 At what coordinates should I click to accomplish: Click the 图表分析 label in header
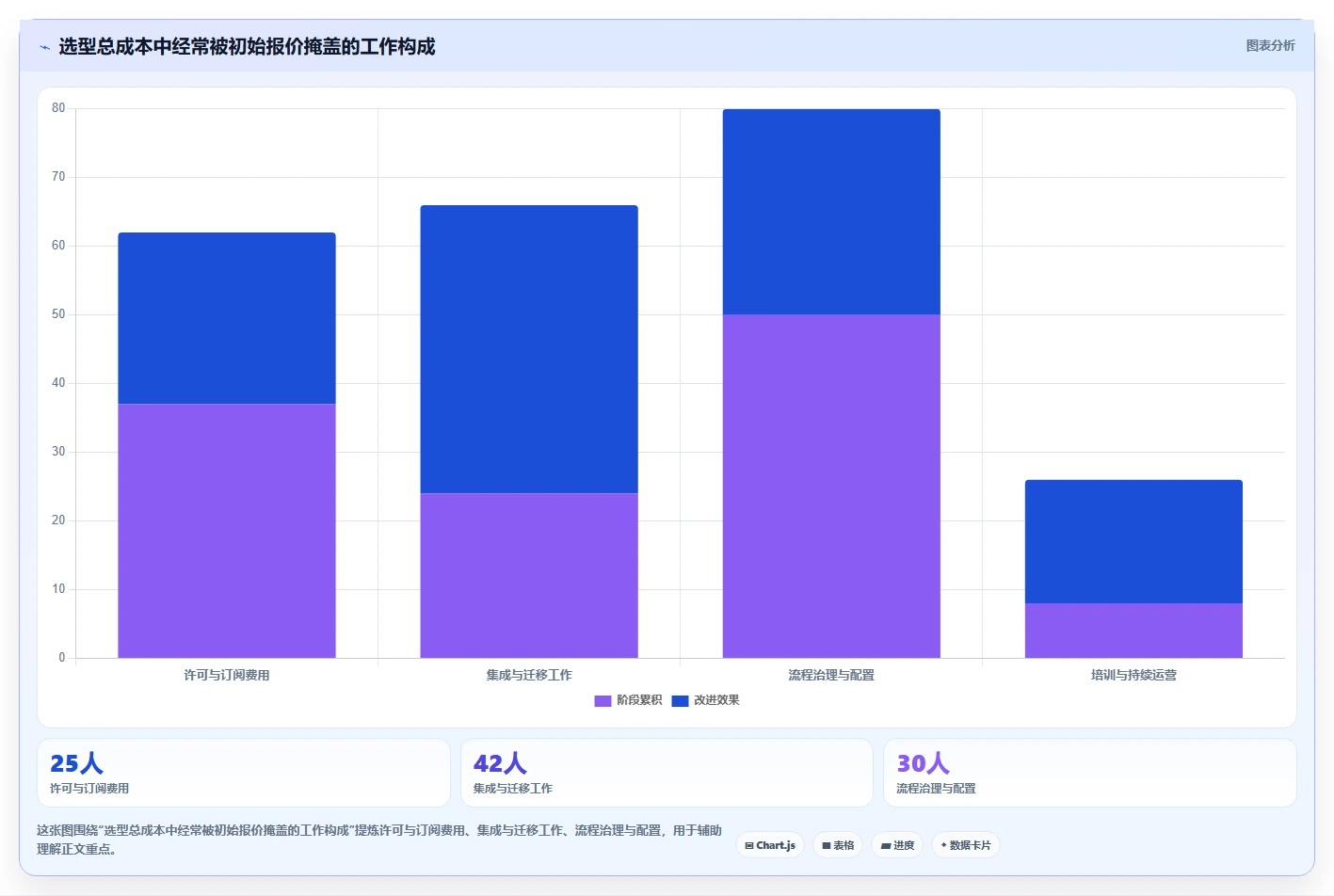pos(1270,45)
